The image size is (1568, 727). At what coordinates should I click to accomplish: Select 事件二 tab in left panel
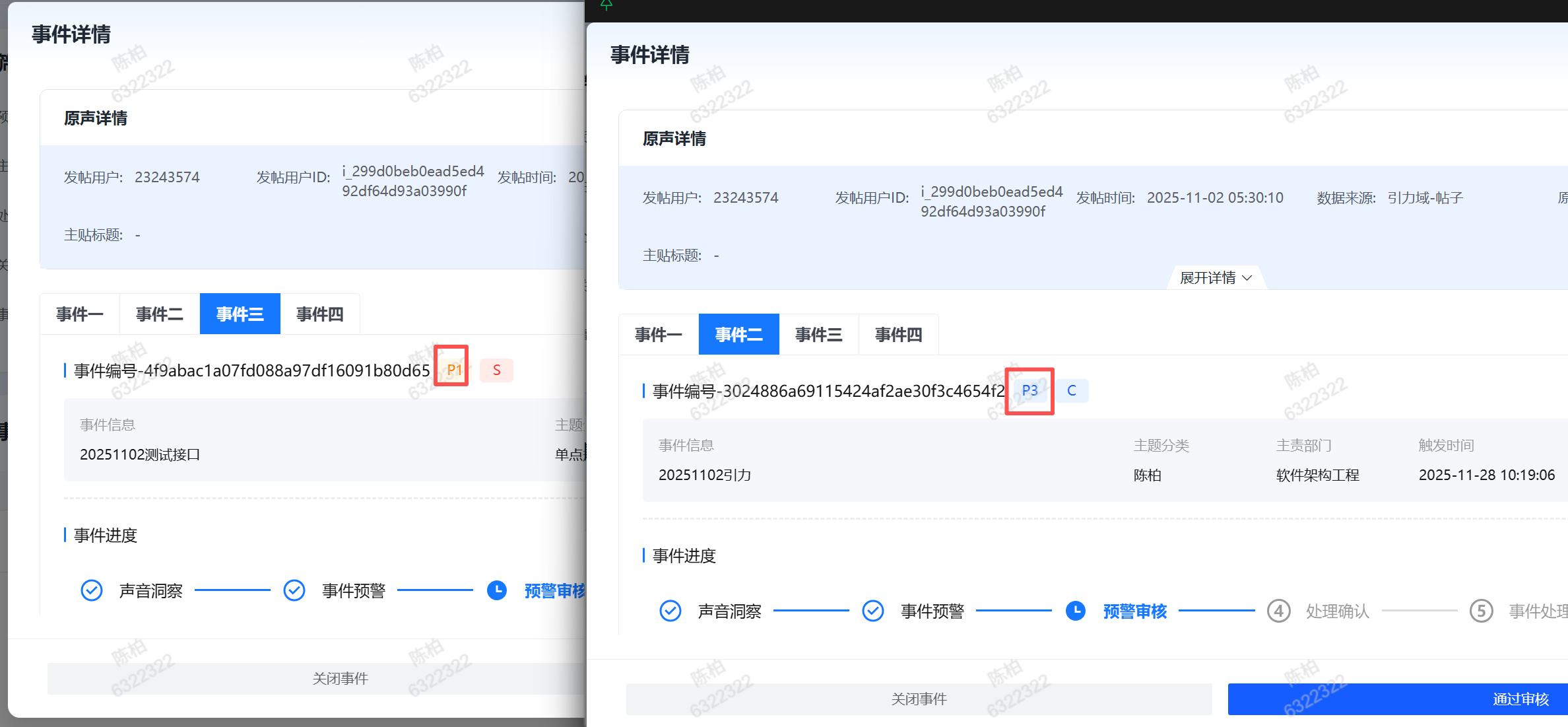click(x=159, y=314)
